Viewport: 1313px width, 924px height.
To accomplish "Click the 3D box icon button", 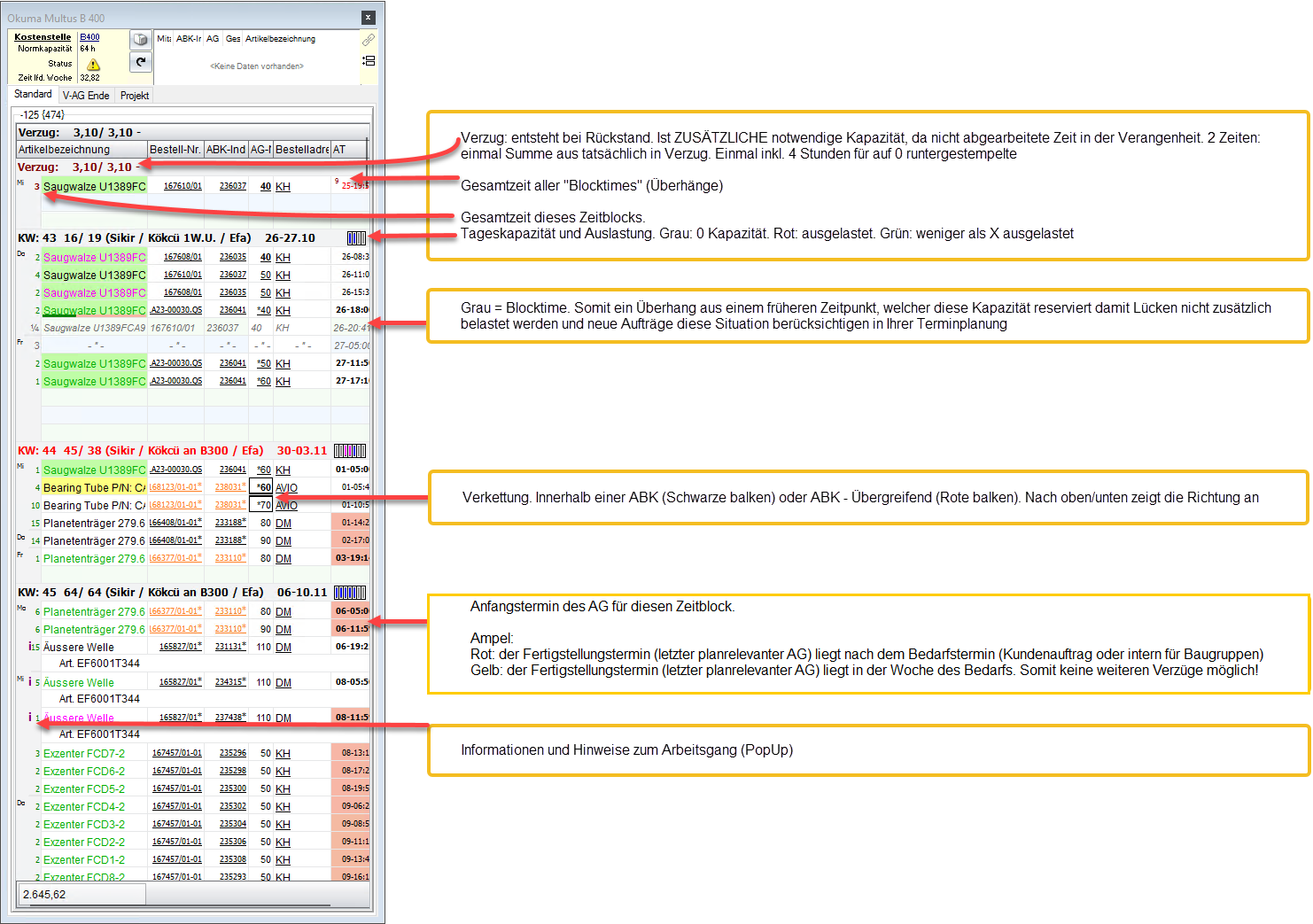I will 141,40.
